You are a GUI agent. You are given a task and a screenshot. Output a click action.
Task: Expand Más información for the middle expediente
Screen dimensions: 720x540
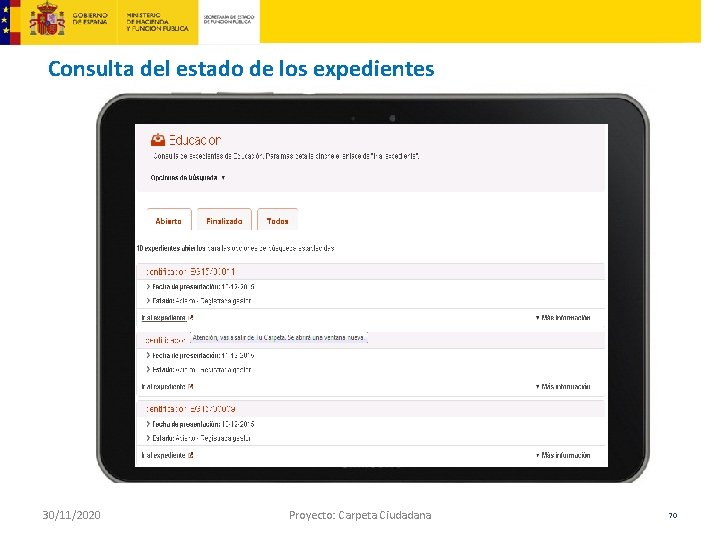(563, 387)
